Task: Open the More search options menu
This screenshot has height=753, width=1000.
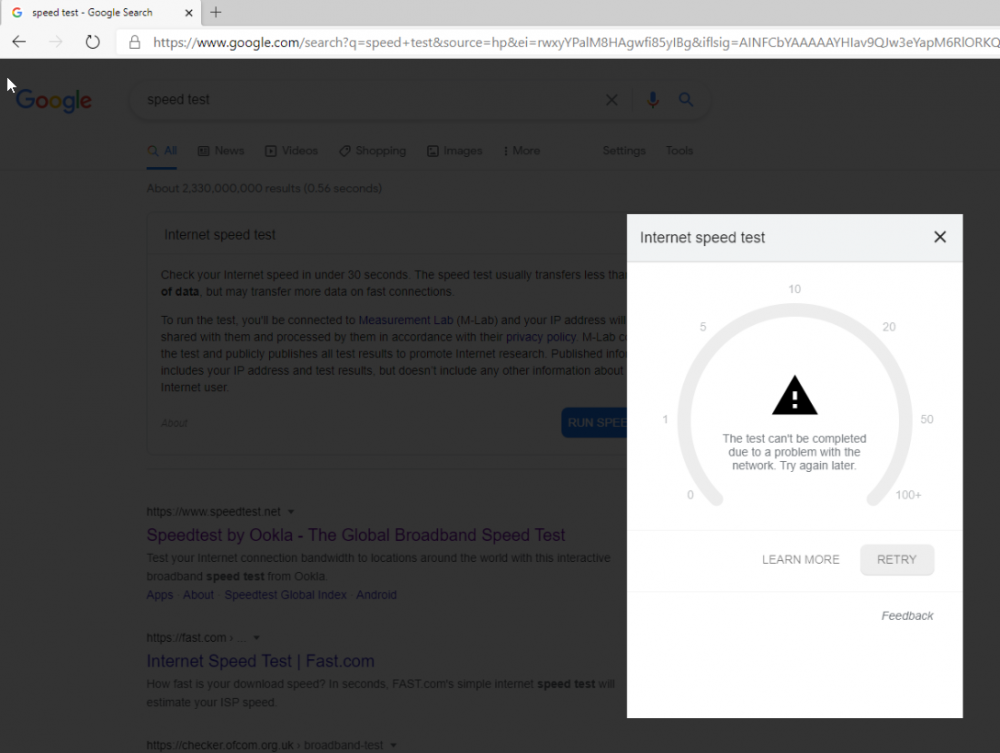Action: pyautogui.click(x=522, y=150)
